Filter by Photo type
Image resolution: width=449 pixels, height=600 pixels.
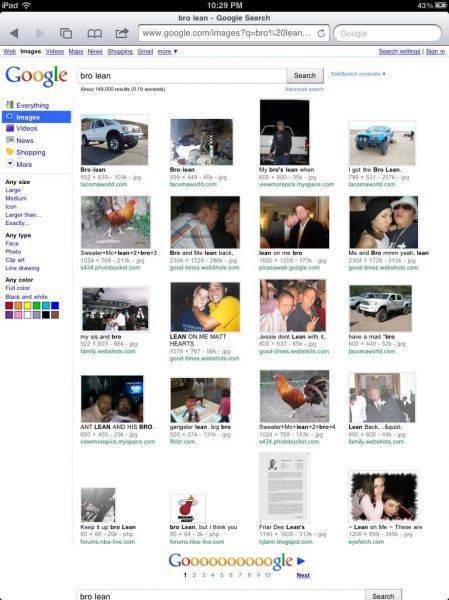(13, 252)
